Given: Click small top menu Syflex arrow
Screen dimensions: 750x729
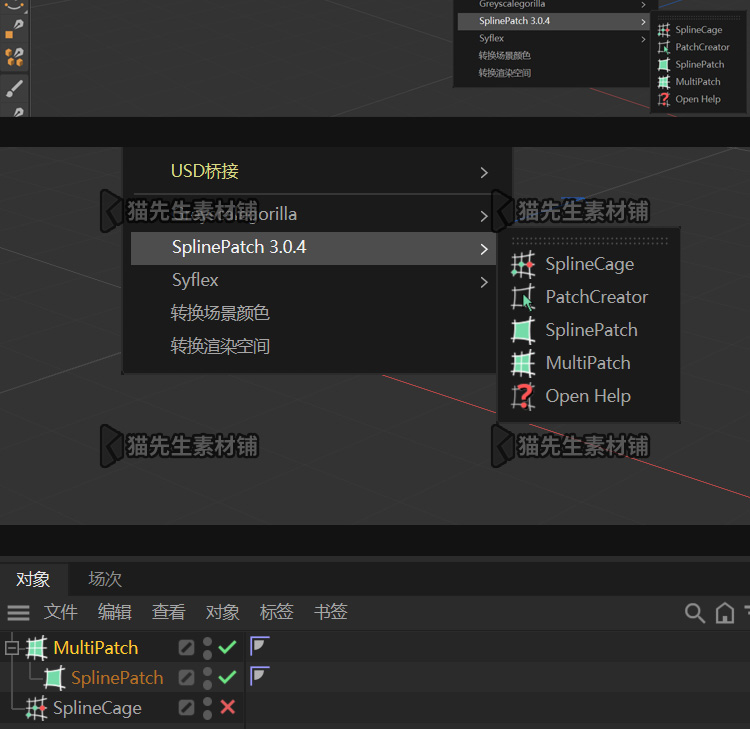Looking at the screenshot, I should 643,39.
